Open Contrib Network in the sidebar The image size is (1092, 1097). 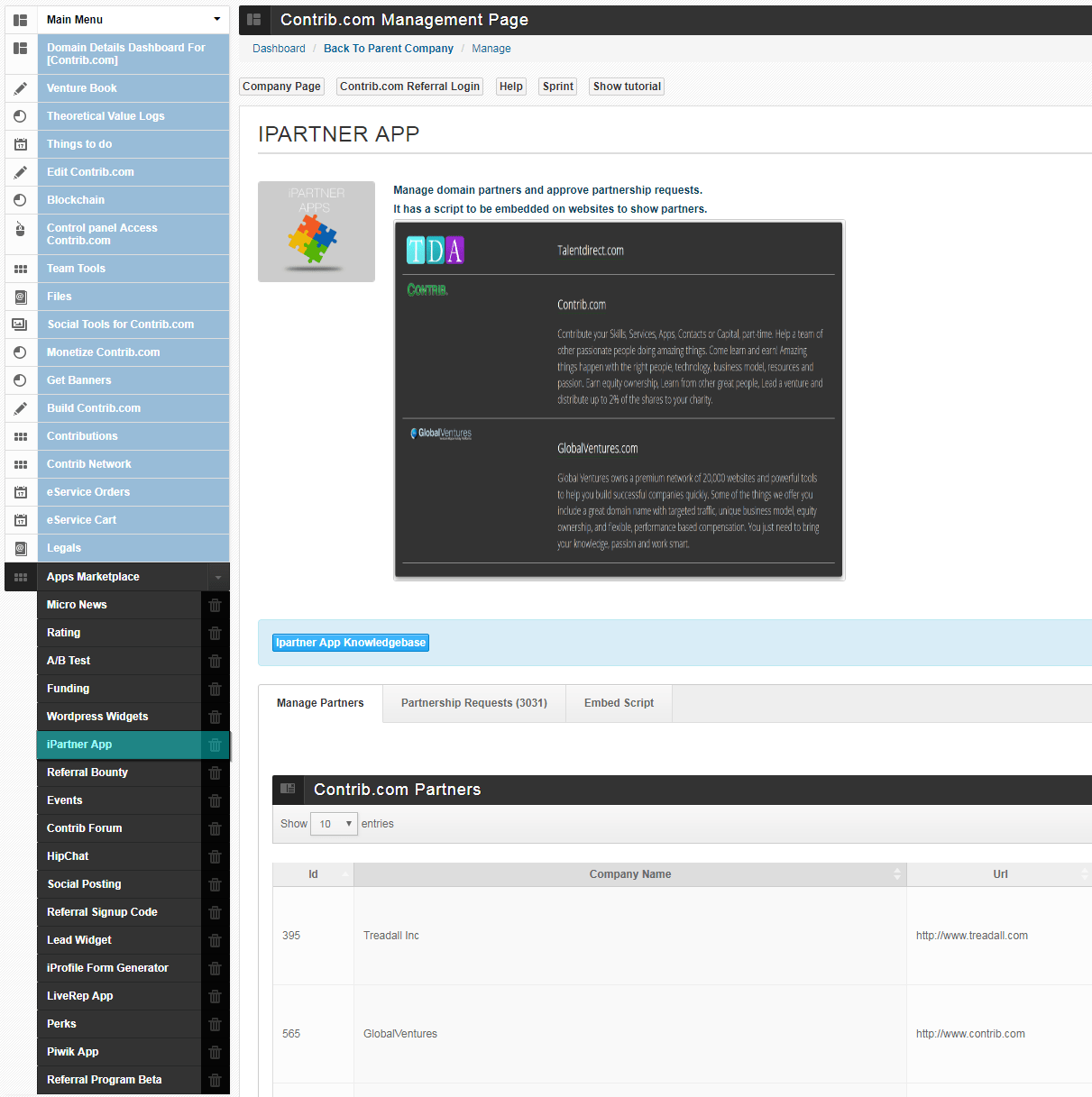(133, 464)
